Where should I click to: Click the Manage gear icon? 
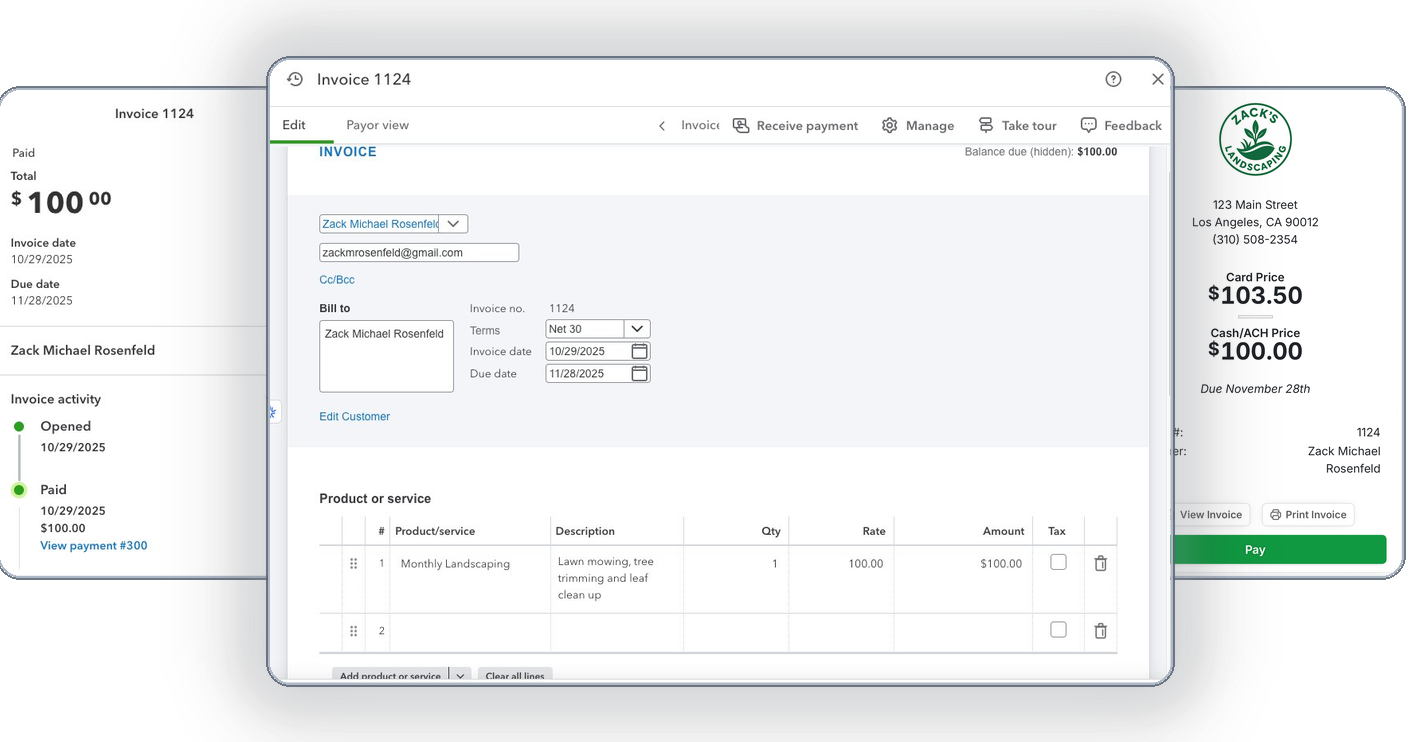[890, 125]
